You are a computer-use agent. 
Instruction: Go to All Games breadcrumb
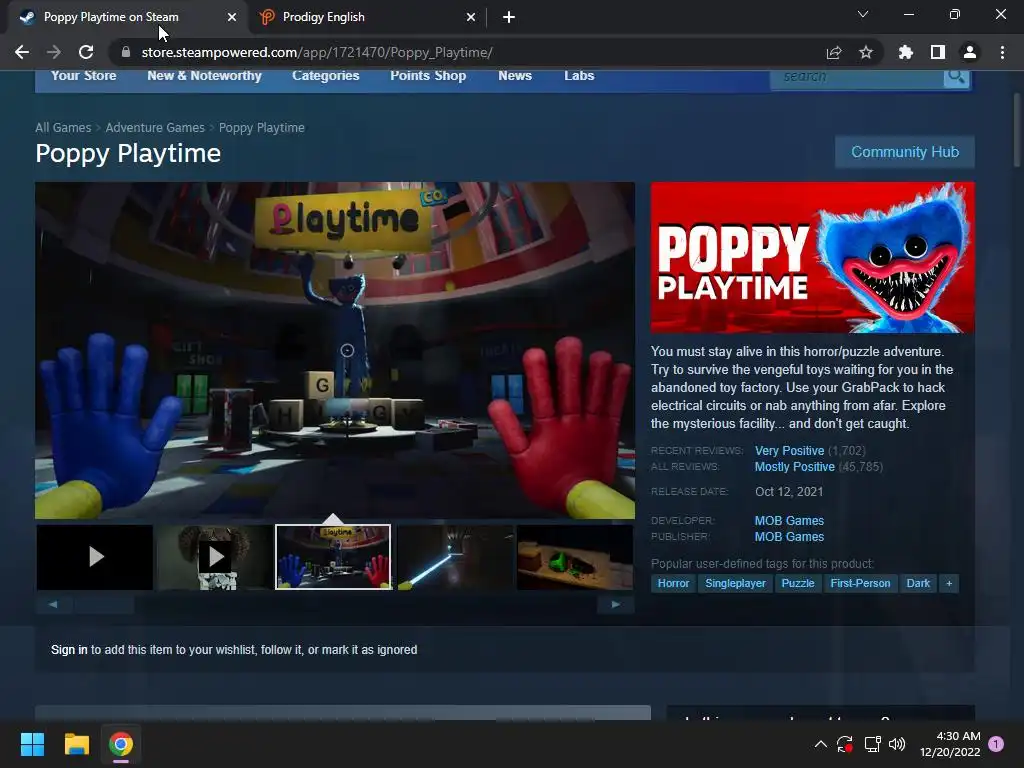click(x=63, y=127)
